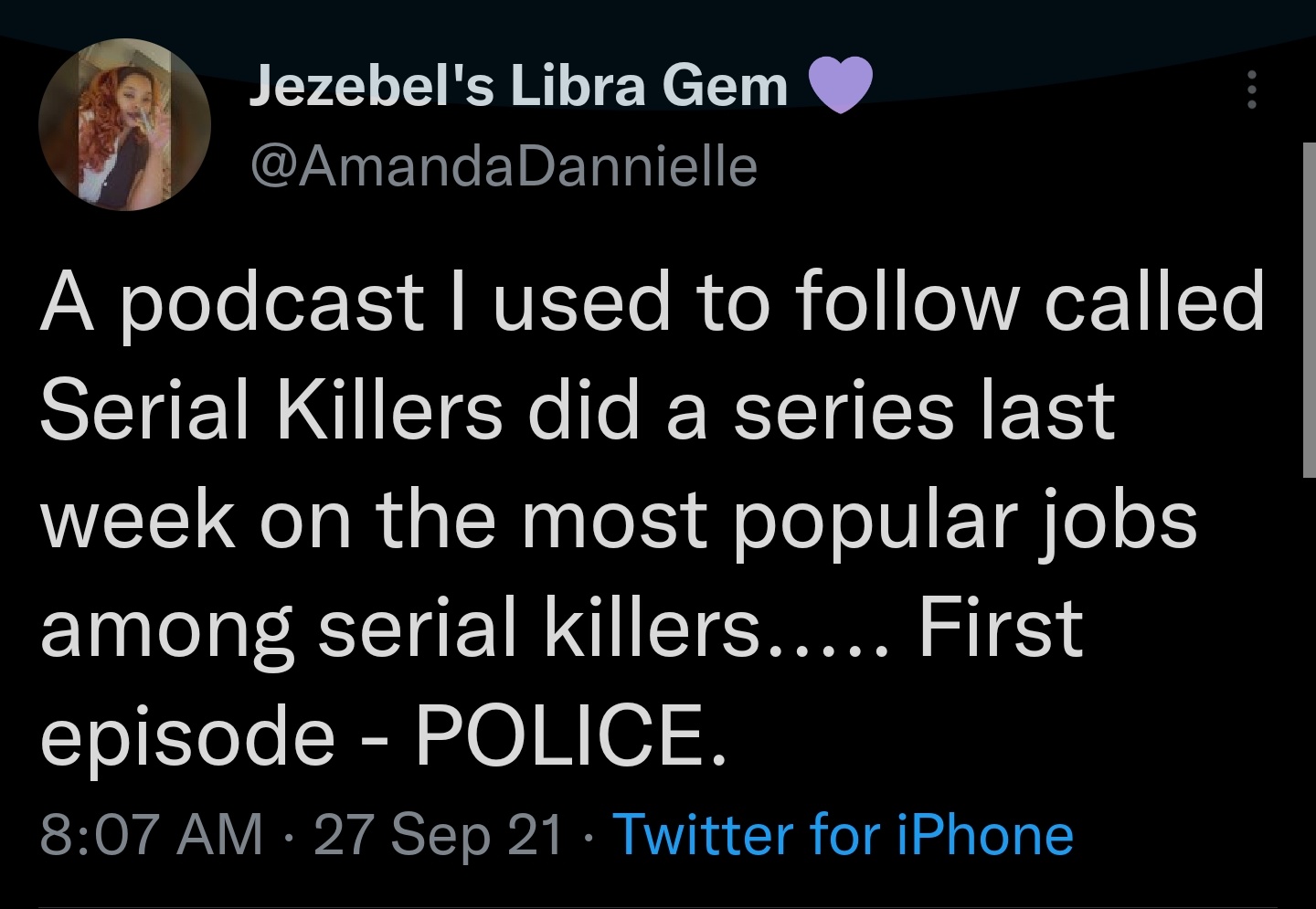
Task: Click the word week in the tweet
Action: (138, 519)
